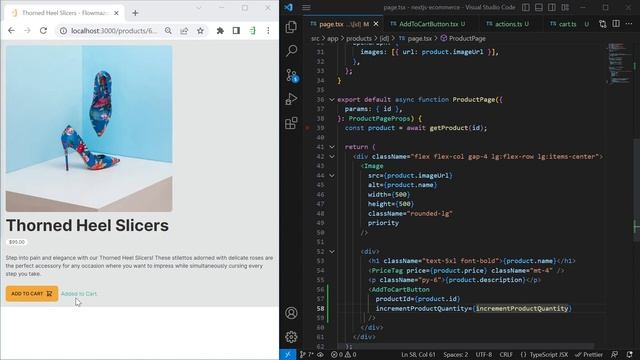The width and height of the screenshot is (640, 360).
Task: Collapse the return block at line 41
Action: tap(332, 147)
